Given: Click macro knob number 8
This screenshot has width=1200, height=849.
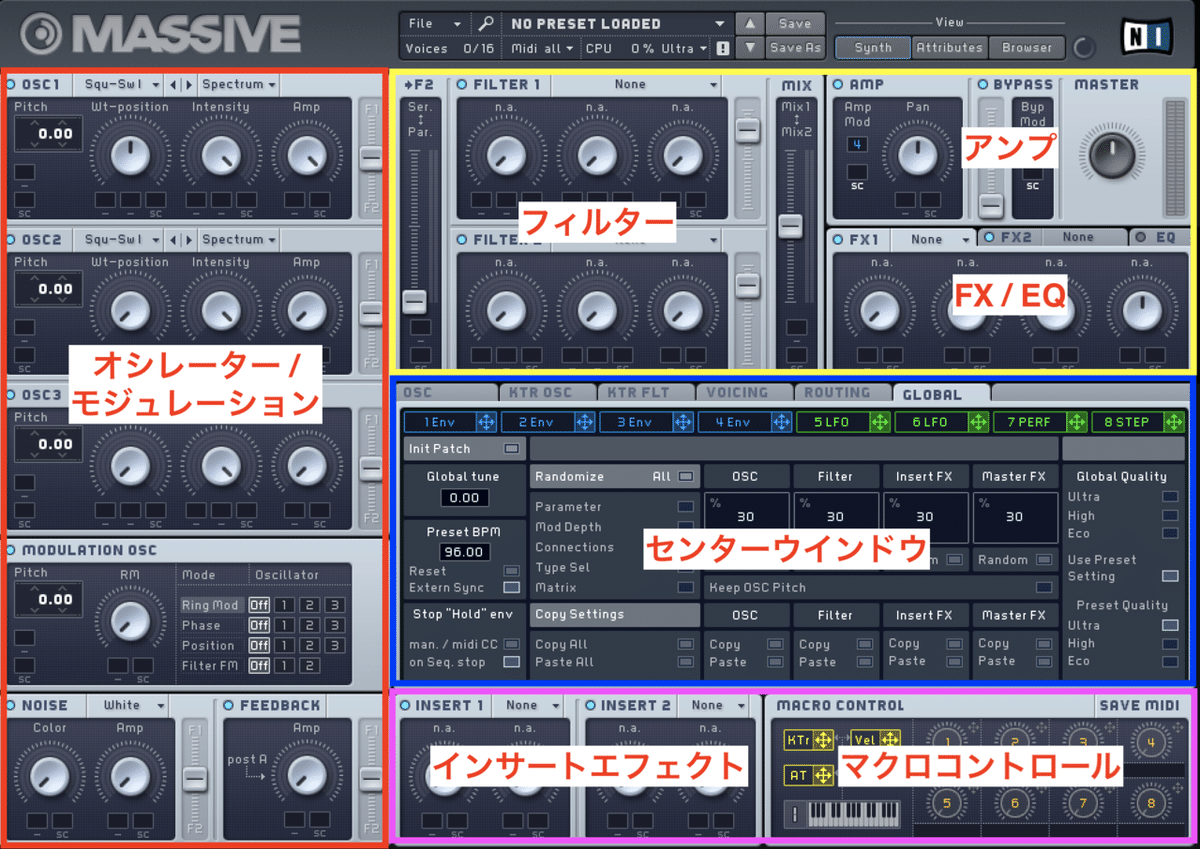Looking at the screenshot, I should 1150,803.
